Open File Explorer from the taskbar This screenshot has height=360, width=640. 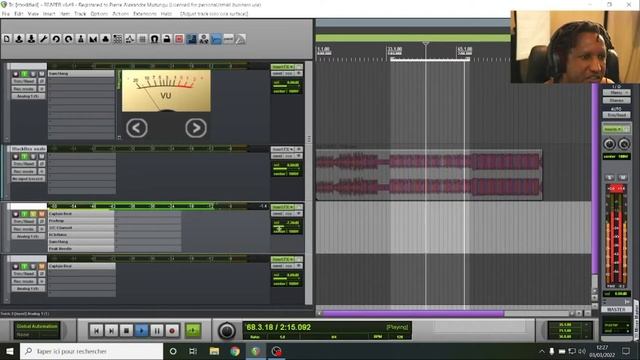coord(214,351)
